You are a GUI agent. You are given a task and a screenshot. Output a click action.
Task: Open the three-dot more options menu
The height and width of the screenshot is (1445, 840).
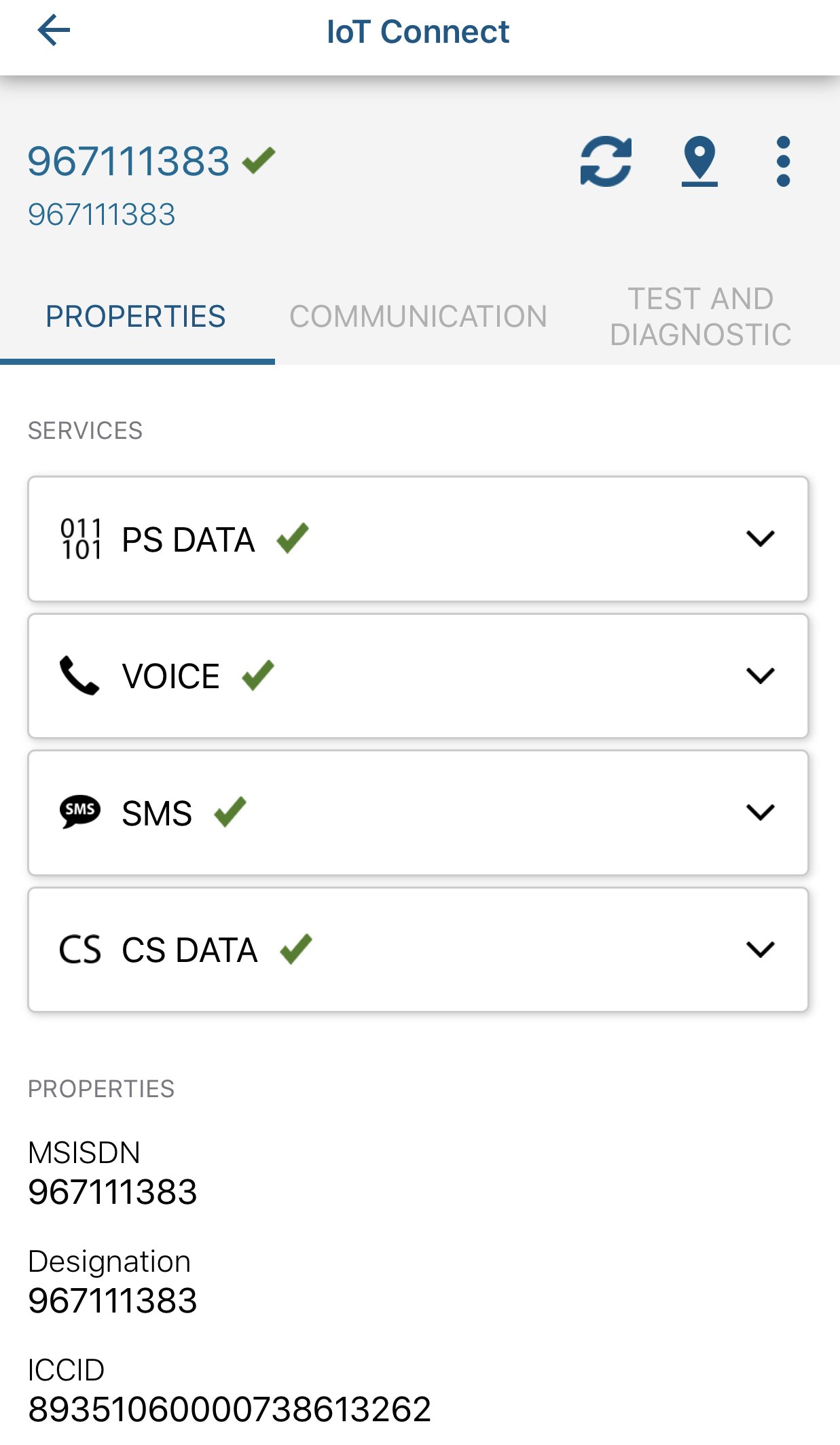tap(783, 161)
